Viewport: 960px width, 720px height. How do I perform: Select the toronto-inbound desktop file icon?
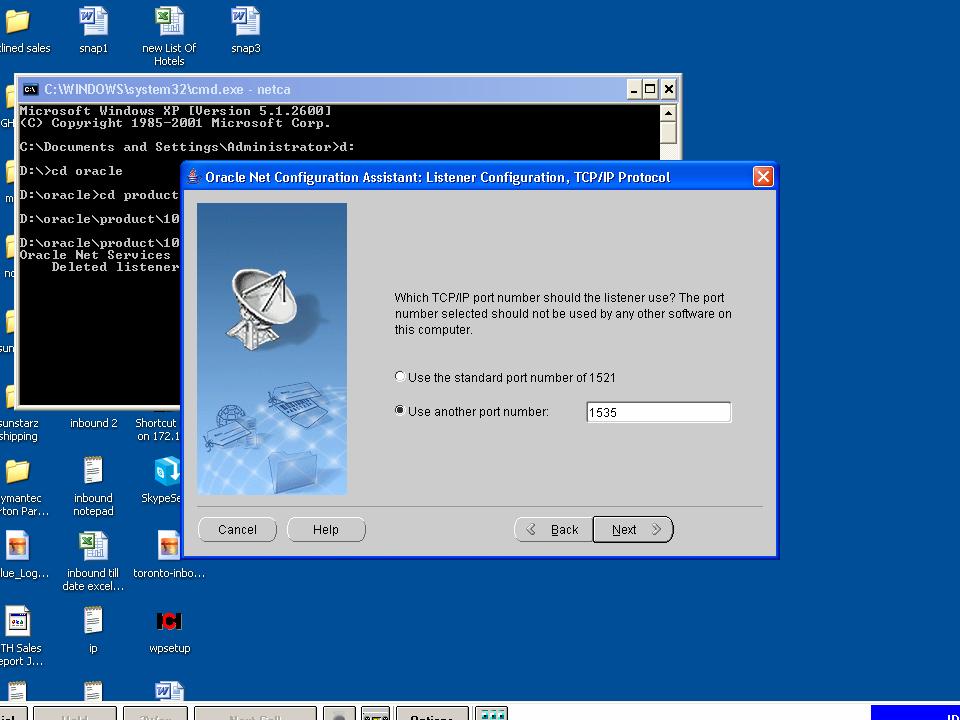[x=169, y=546]
